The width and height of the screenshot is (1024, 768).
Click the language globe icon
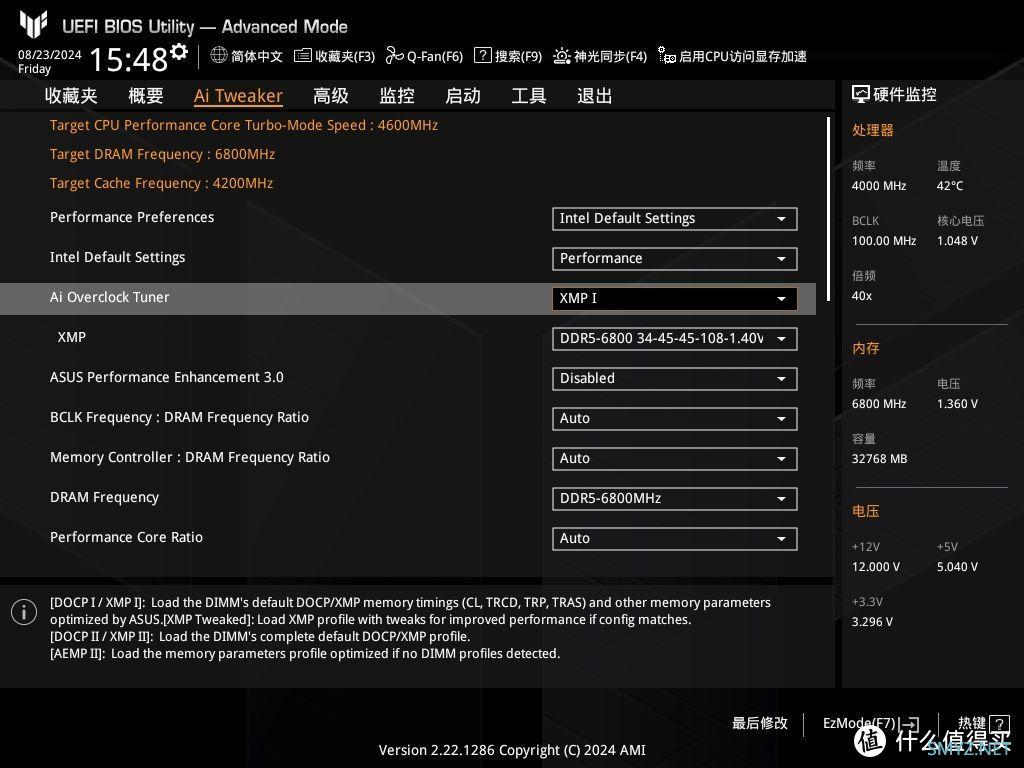pyautogui.click(x=219, y=55)
